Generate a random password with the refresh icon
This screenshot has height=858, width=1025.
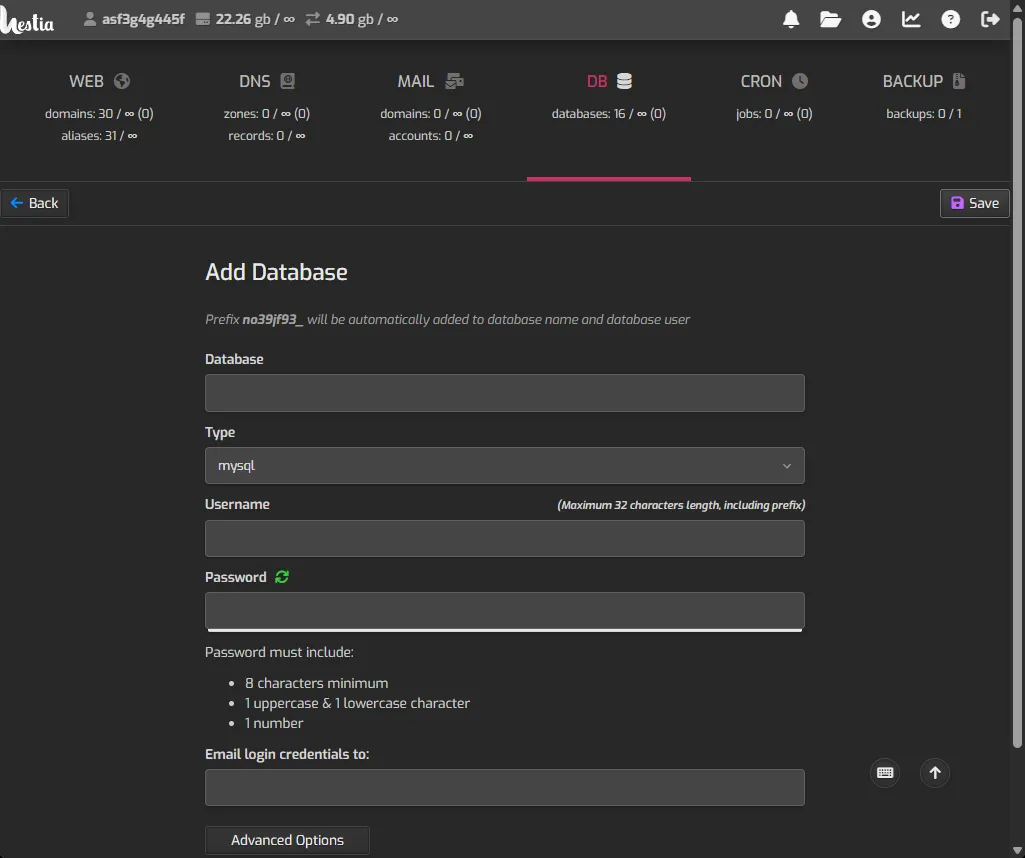(x=280, y=577)
